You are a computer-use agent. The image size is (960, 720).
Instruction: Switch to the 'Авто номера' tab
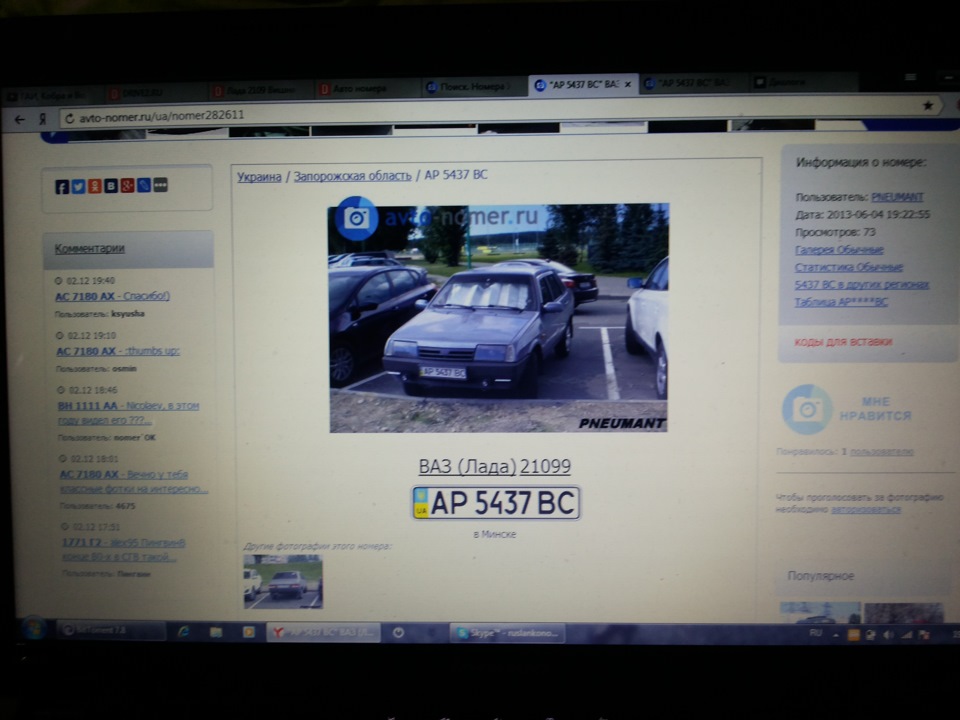367,89
